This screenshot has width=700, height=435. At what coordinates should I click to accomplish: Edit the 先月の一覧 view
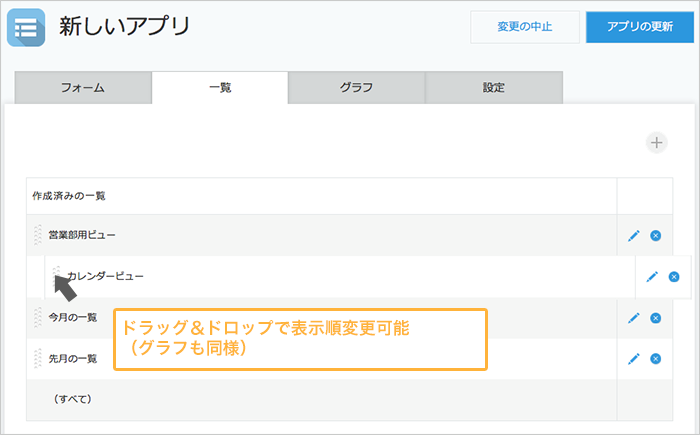click(x=633, y=358)
